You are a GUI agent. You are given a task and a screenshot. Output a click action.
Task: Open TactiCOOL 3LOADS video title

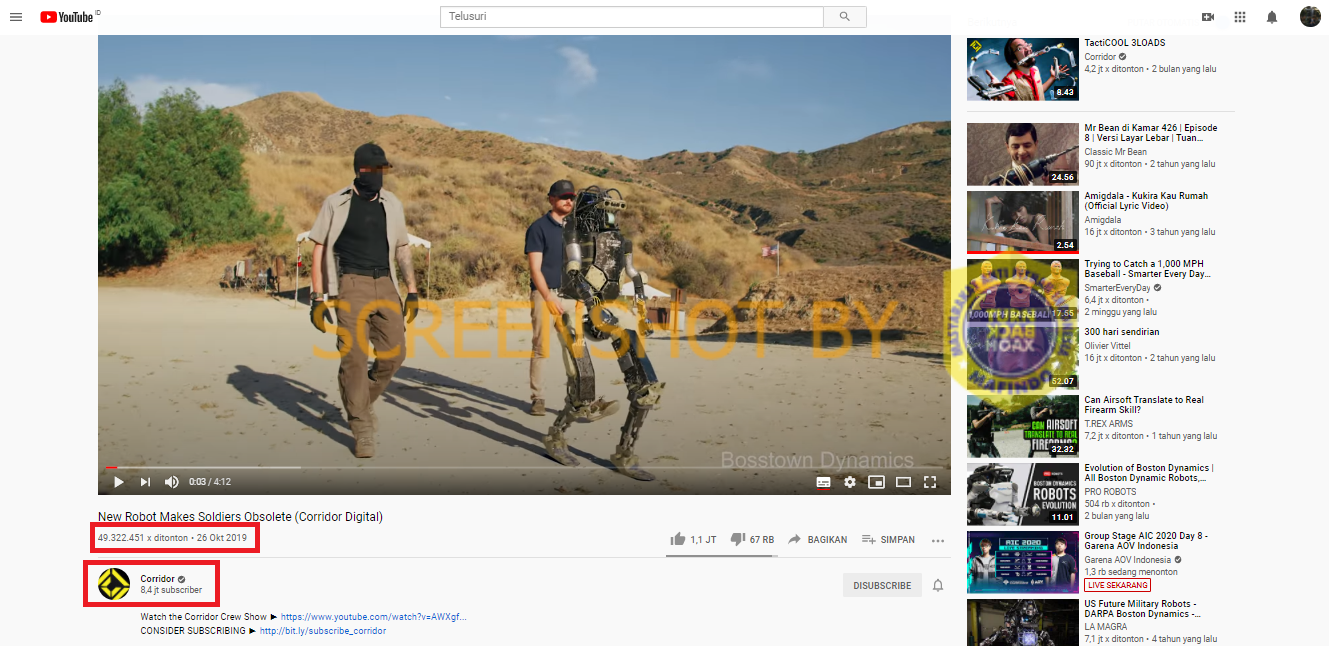pyautogui.click(x=1125, y=43)
